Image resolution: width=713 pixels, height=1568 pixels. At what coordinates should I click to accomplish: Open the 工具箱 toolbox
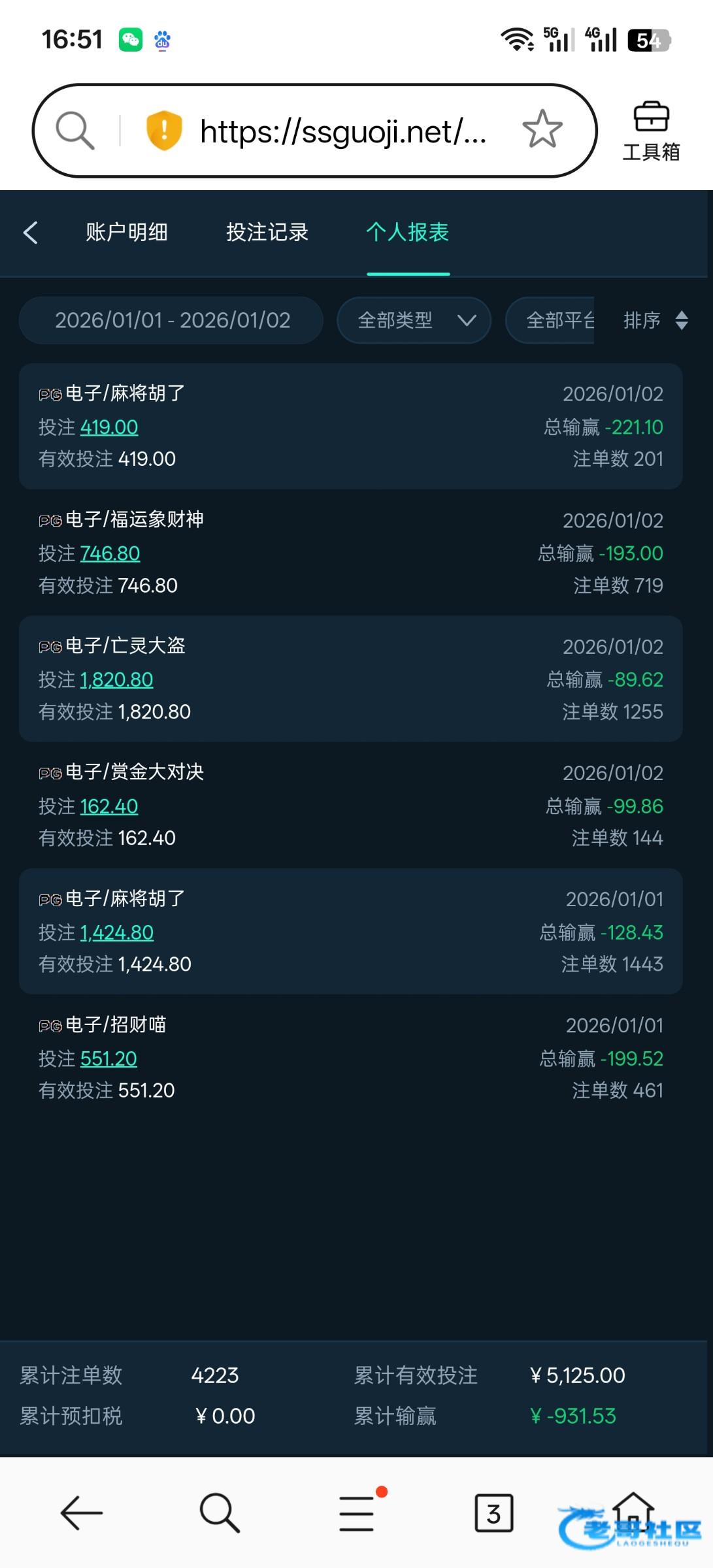pos(651,131)
